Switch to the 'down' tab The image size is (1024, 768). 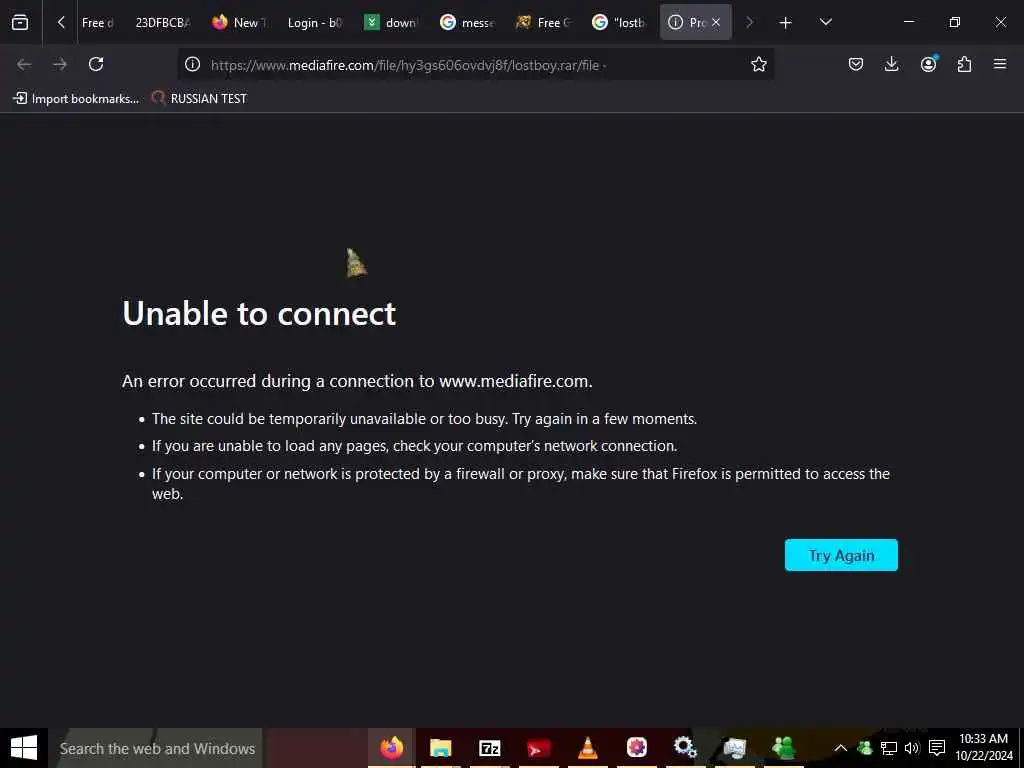click(391, 22)
